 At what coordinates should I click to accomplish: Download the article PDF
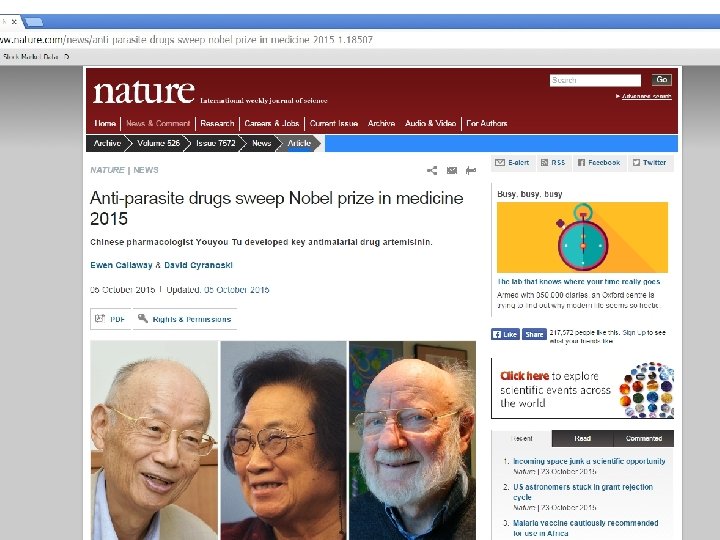(x=110, y=319)
